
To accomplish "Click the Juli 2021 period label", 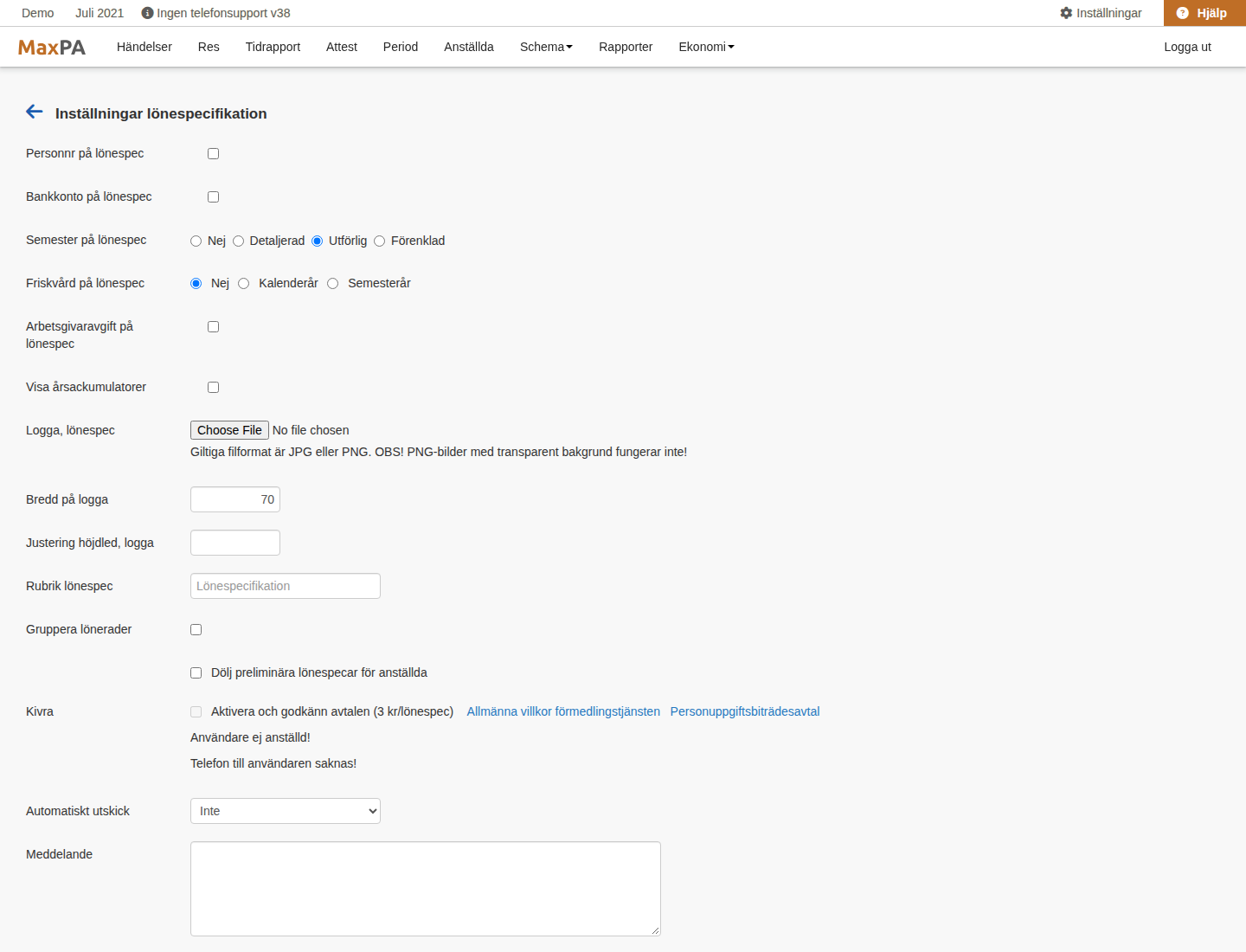I will [100, 13].
